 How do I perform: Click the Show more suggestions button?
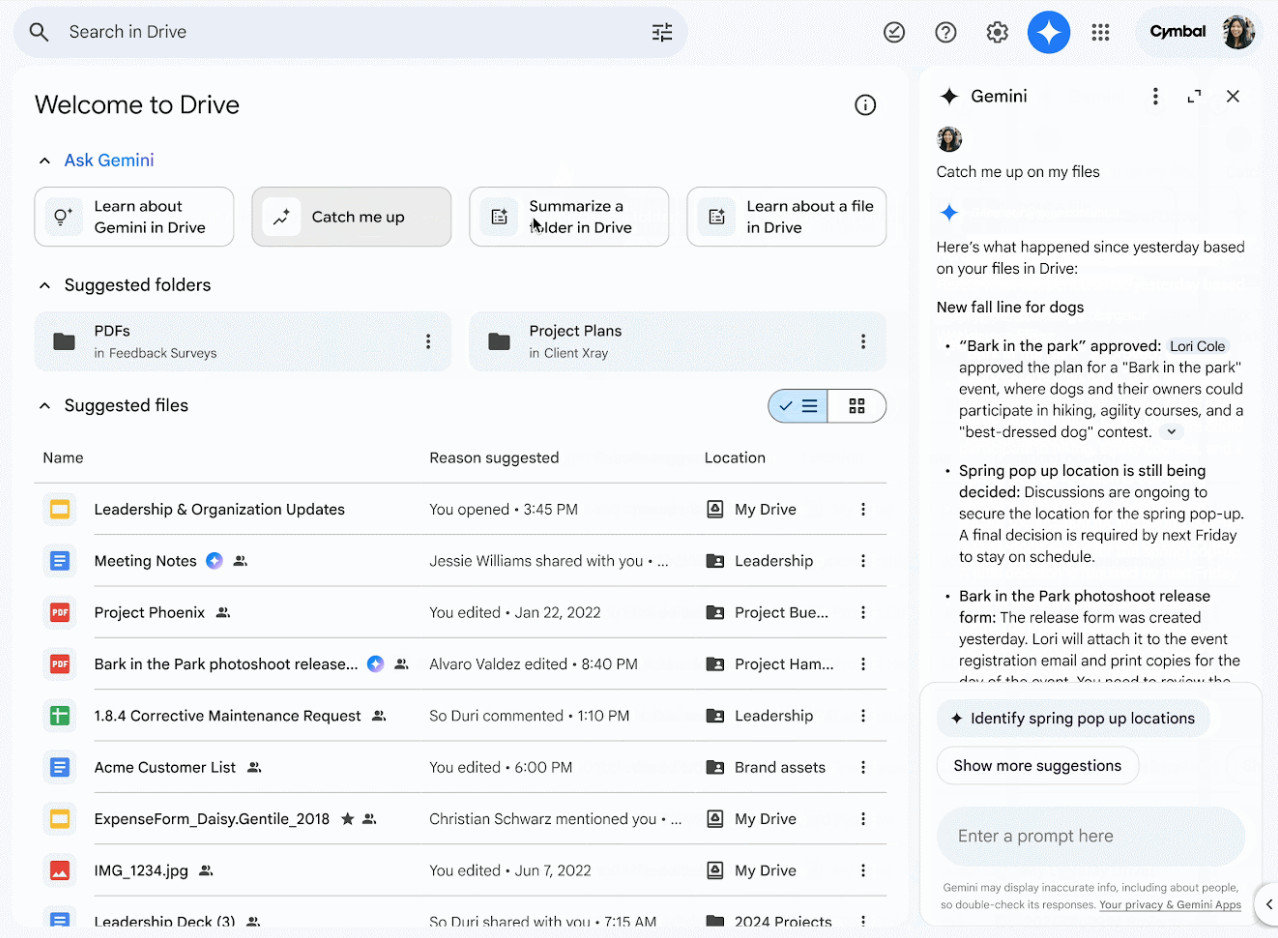click(1037, 766)
